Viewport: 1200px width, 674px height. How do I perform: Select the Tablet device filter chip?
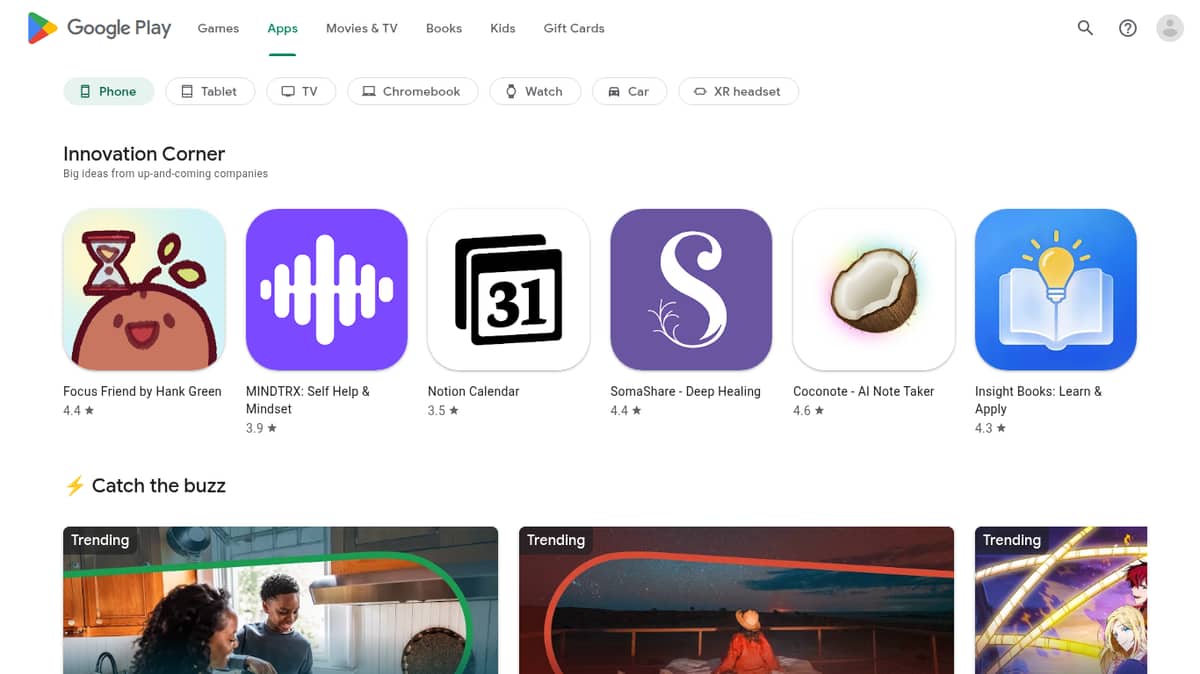(x=209, y=91)
